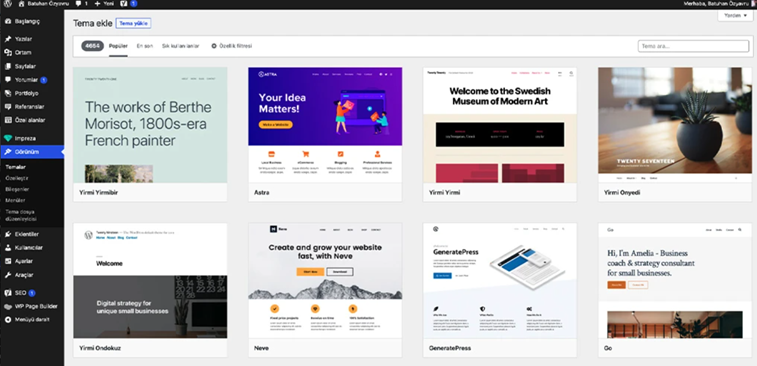This screenshot has width=757, height=366.
Task: Open the comments bubble icon in admin bar
Action: point(79,3)
